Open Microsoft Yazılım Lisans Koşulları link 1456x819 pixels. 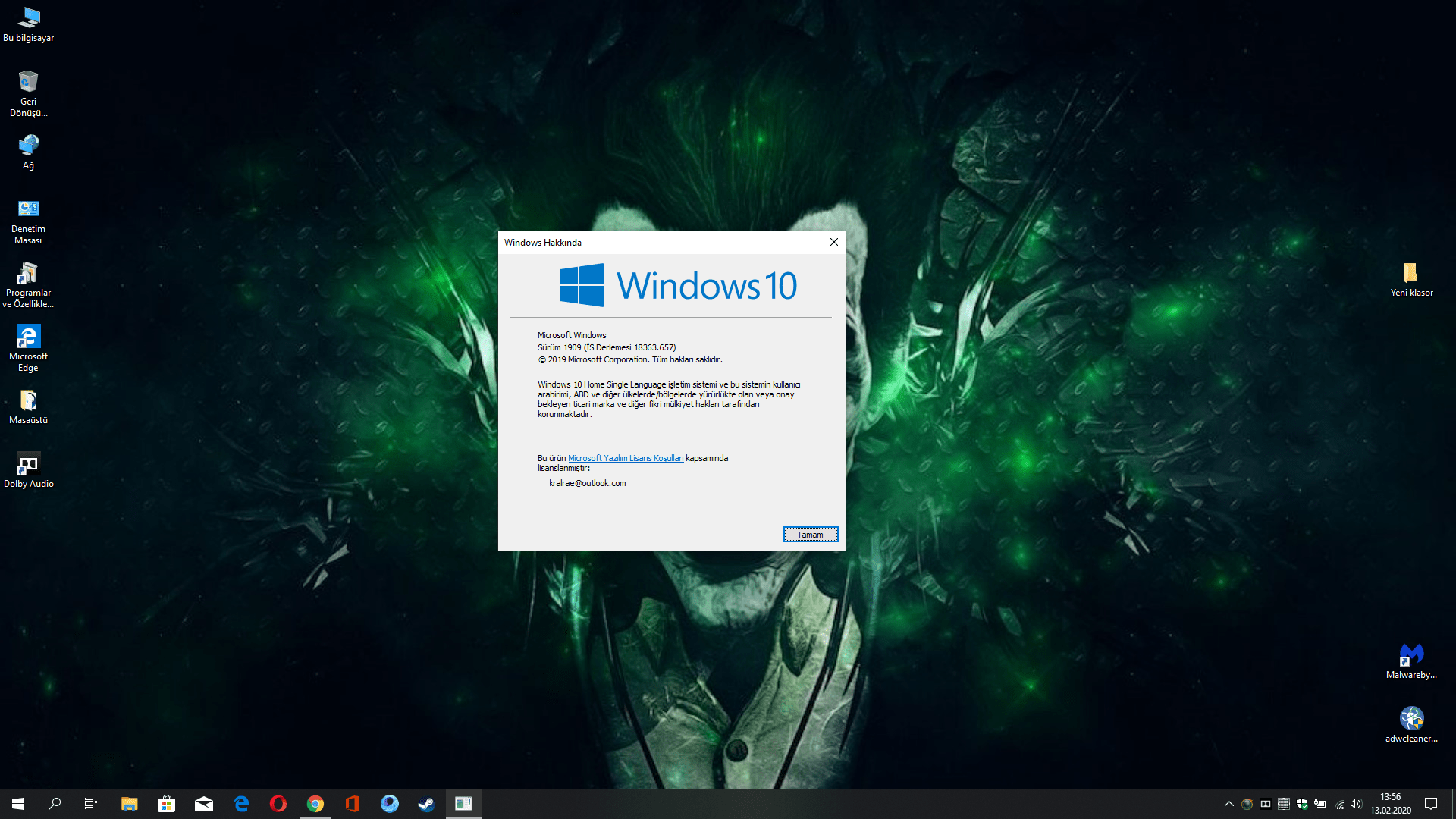tap(625, 458)
